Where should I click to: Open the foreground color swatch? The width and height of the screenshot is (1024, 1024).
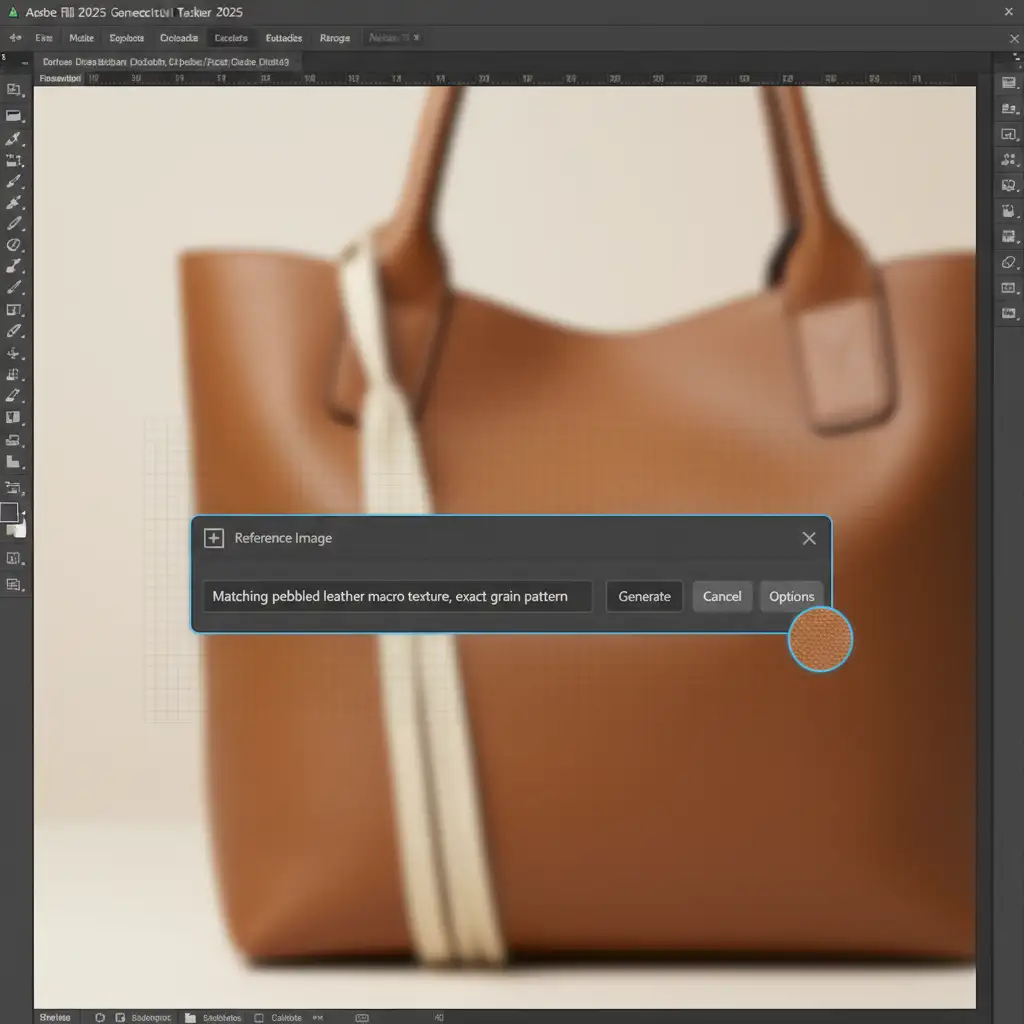(9, 513)
